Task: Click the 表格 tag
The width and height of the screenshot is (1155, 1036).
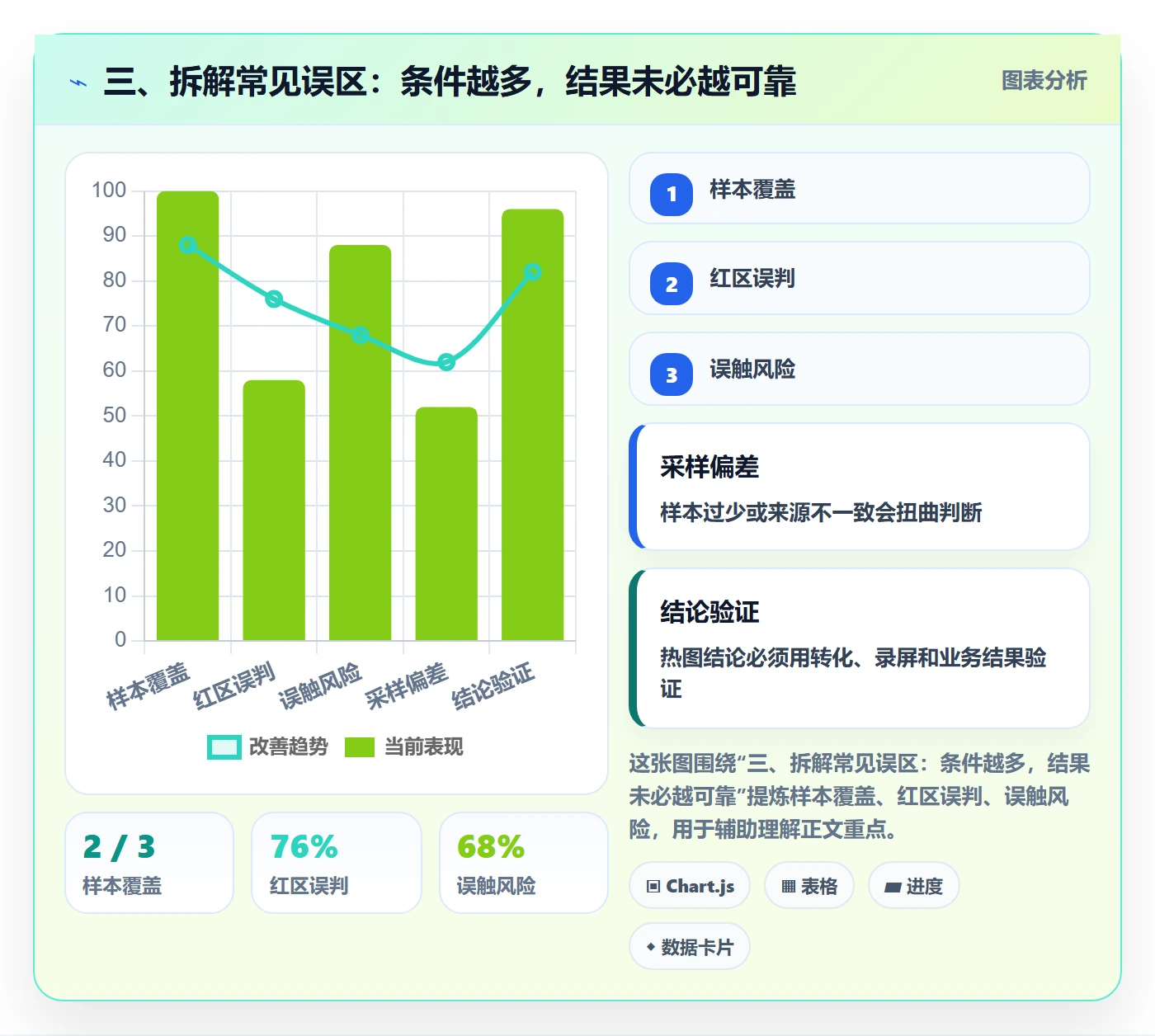Action: point(808,886)
